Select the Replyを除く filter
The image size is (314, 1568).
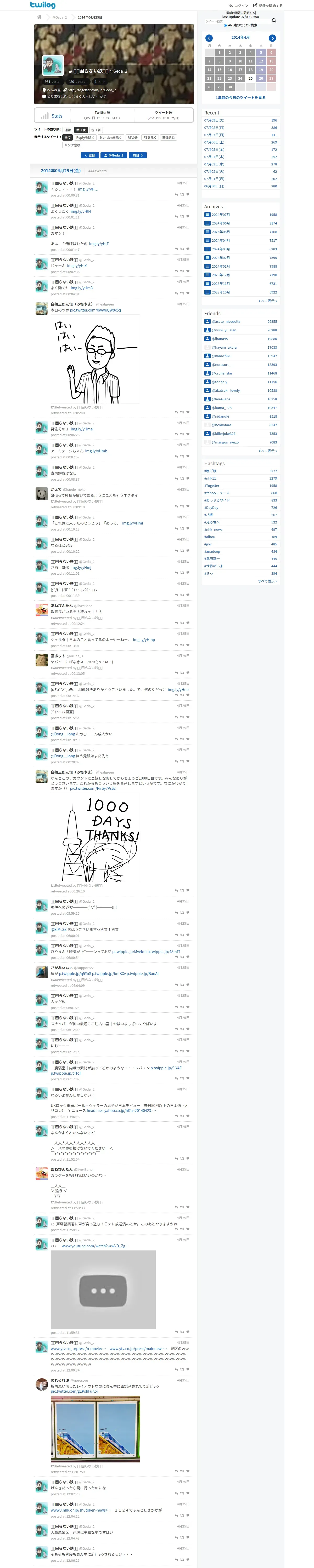tap(85, 137)
